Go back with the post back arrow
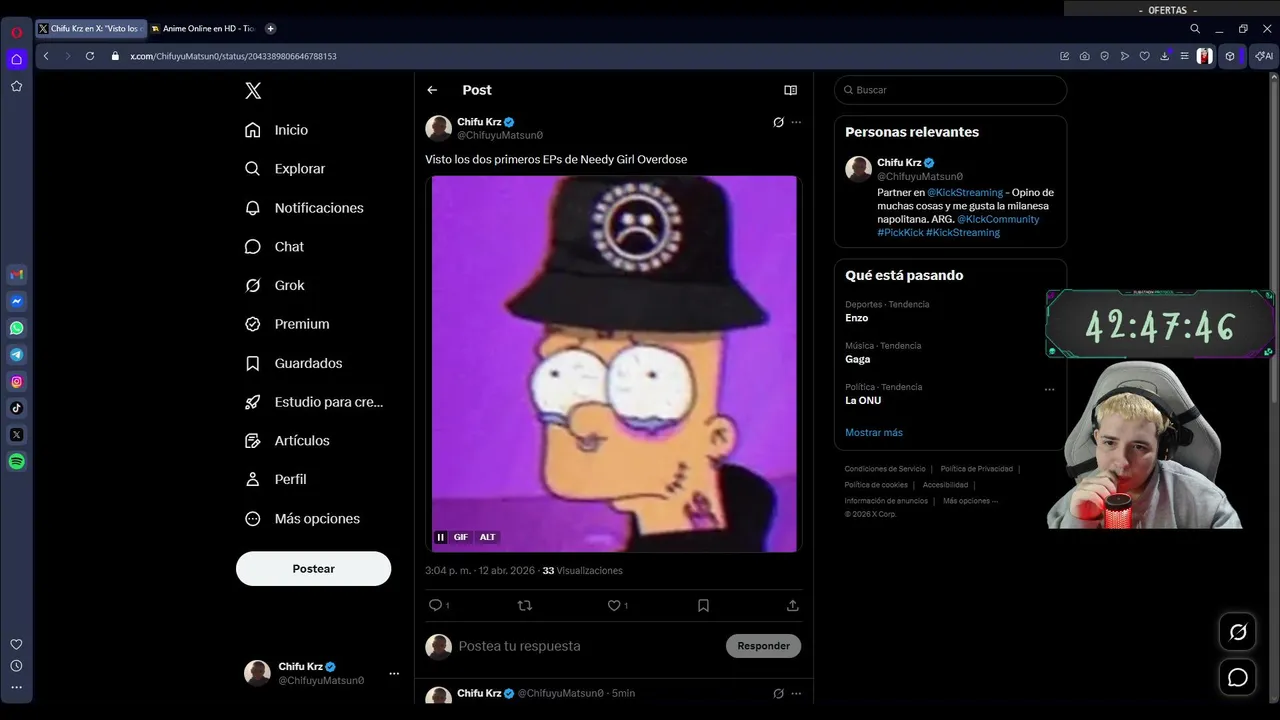 coord(432,90)
